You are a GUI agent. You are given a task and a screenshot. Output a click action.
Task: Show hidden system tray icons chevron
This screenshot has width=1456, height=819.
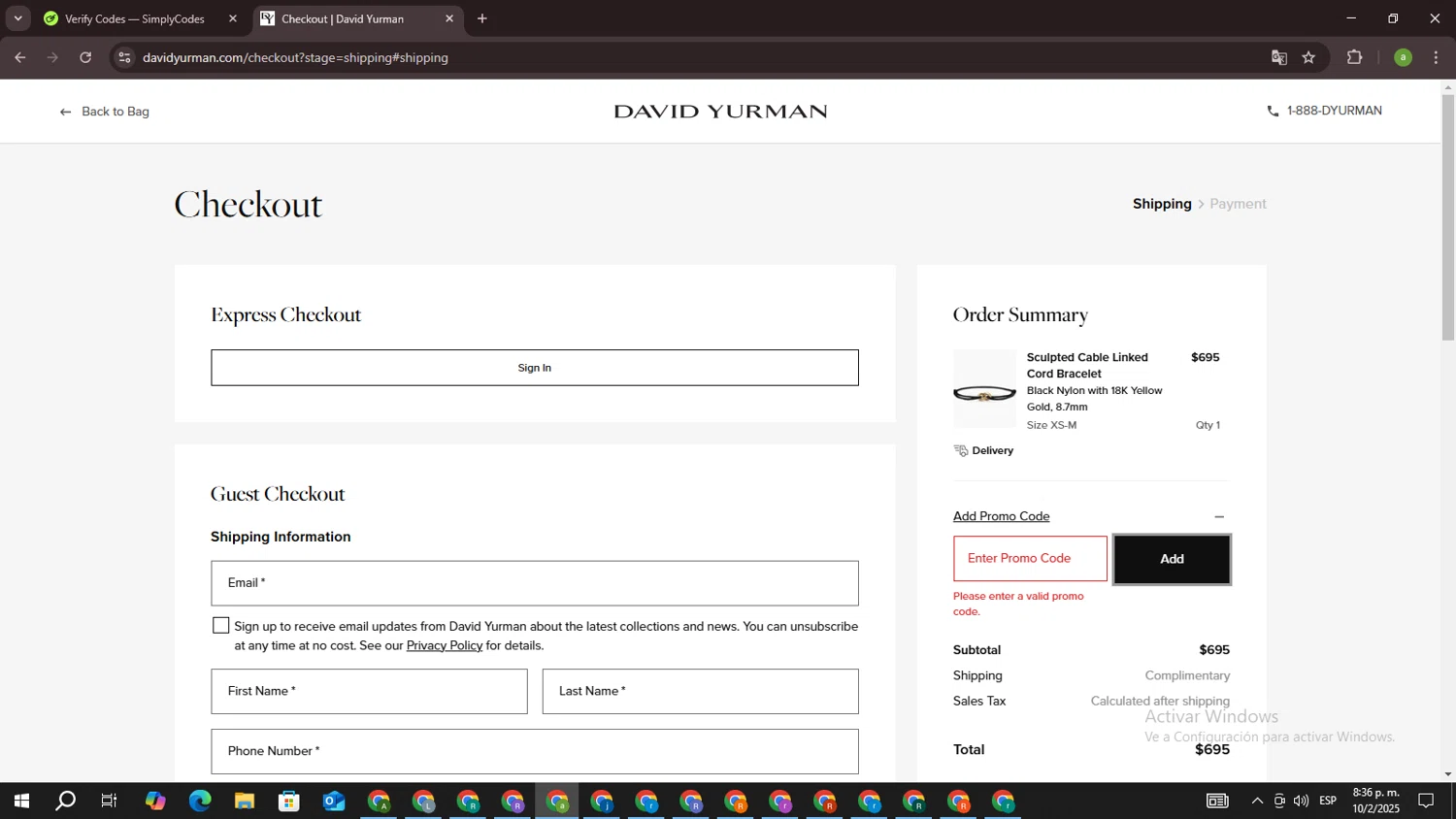coord(1257,801)
